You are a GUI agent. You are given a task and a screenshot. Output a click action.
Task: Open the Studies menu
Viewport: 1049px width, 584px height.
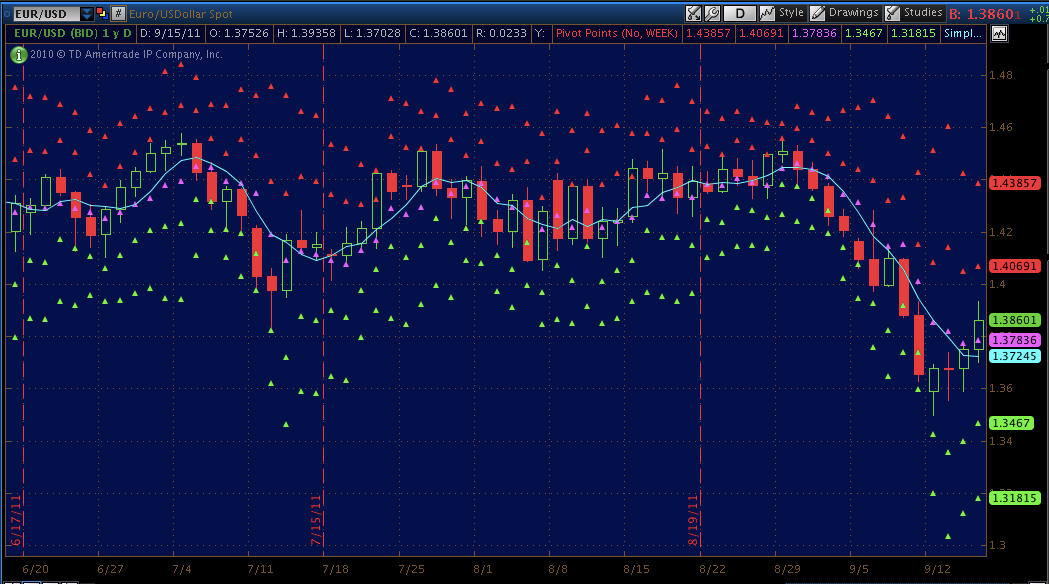click(x=922, y=13)
